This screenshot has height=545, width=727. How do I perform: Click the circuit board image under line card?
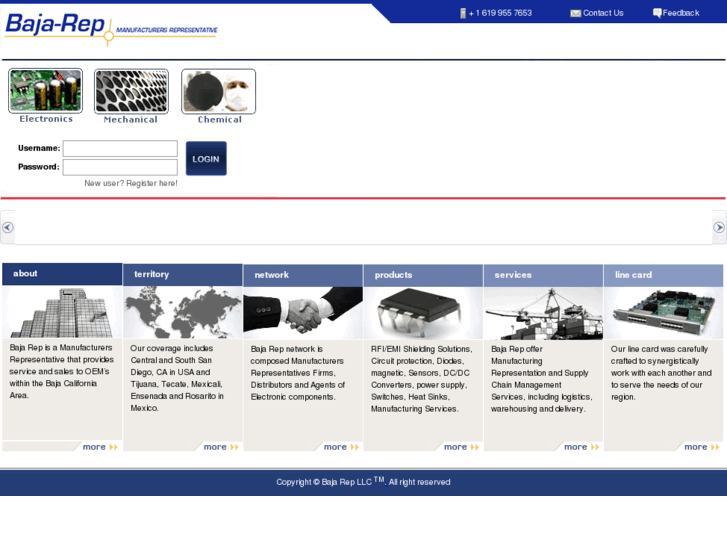pyautogui.click(x=663, y=313)
